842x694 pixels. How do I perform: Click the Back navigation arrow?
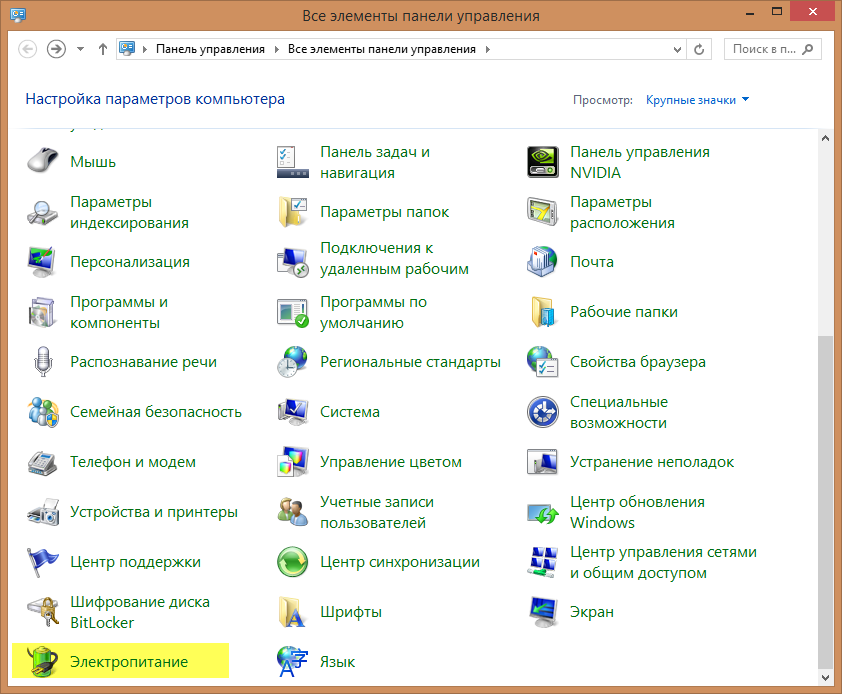[28, 49]
